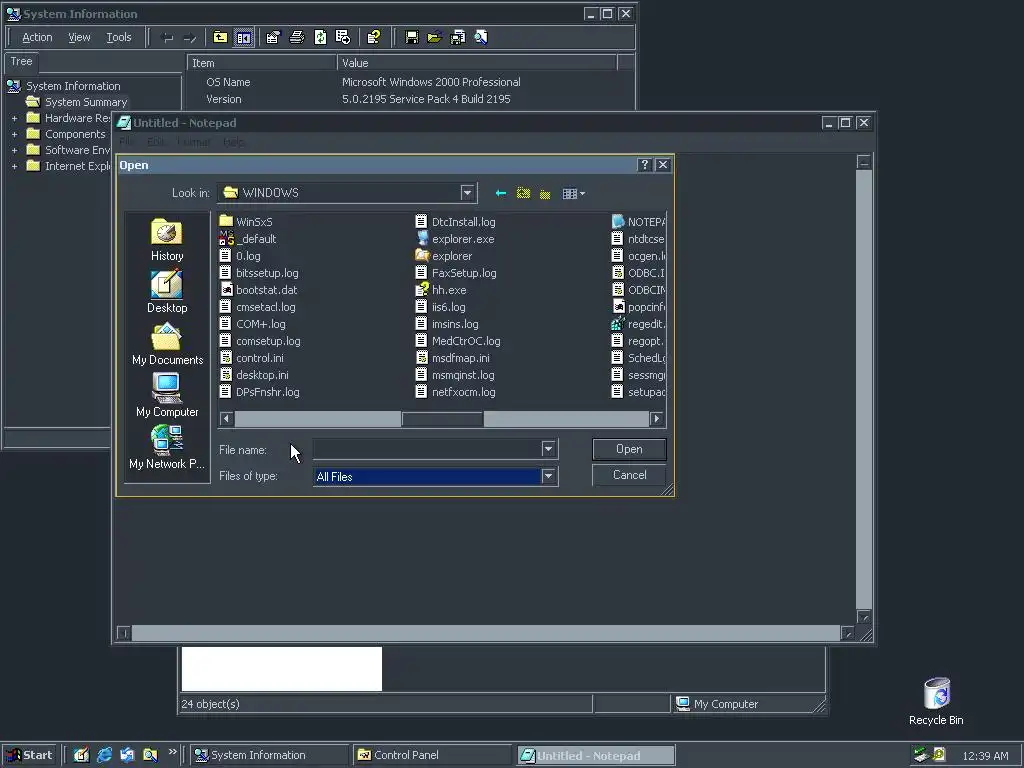Select FaxSetup.log file
The image size is (1024, 768).
point(456,273)
